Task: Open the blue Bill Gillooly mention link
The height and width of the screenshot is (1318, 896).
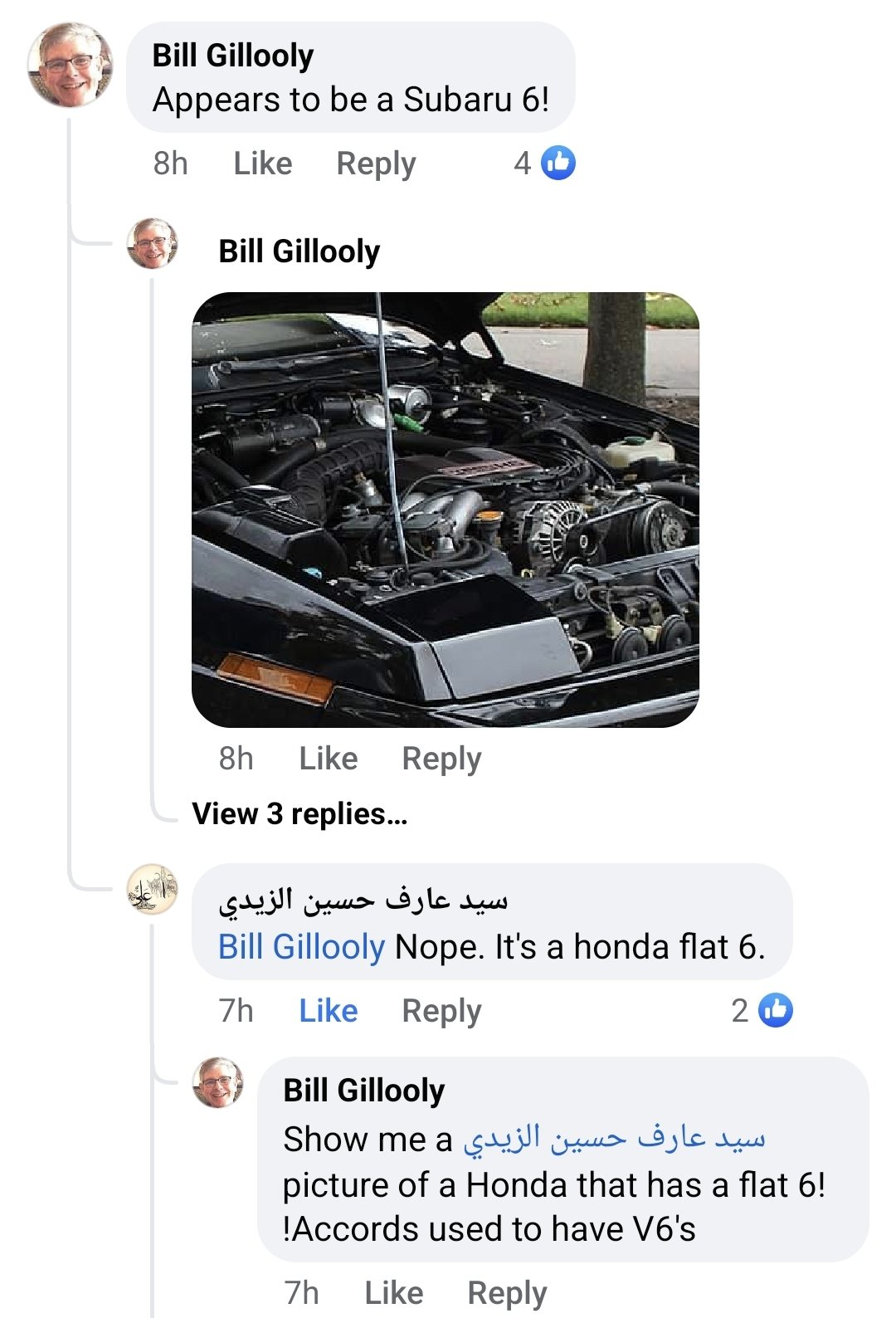Action: (x=302, y=947)
